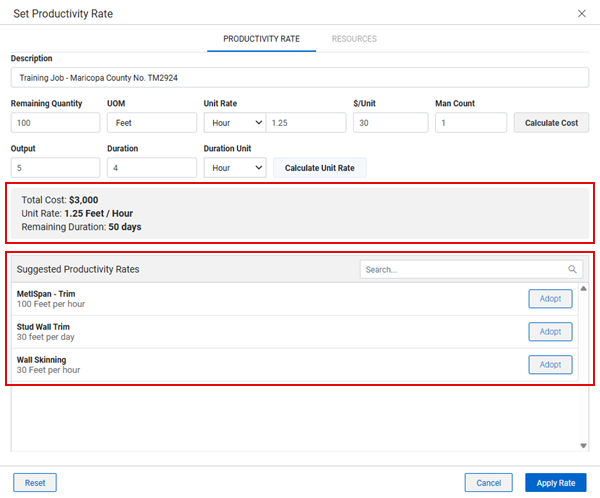The height and width of the screenshot is (498, 600).
Task: Click the Unit Rate 1.25 Feet / Hour summary
Action: point(77,213)
